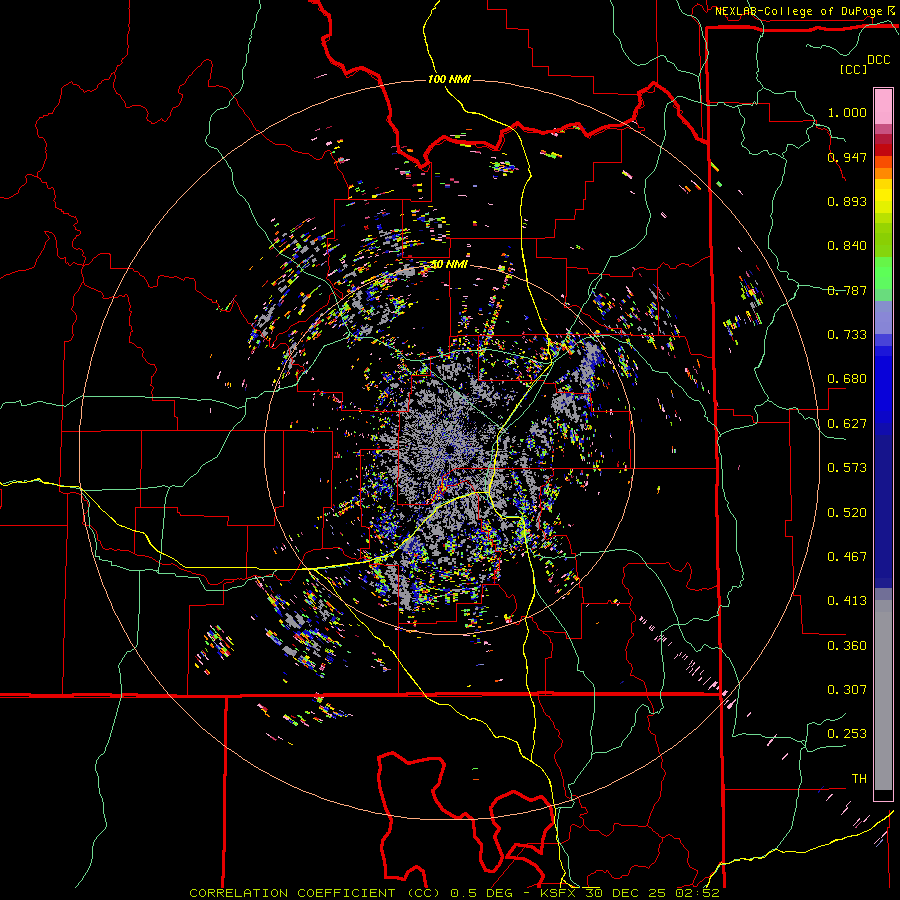900x900 pixels.
Task: Click the 0.733 scale value
Action: click(847, 335)
